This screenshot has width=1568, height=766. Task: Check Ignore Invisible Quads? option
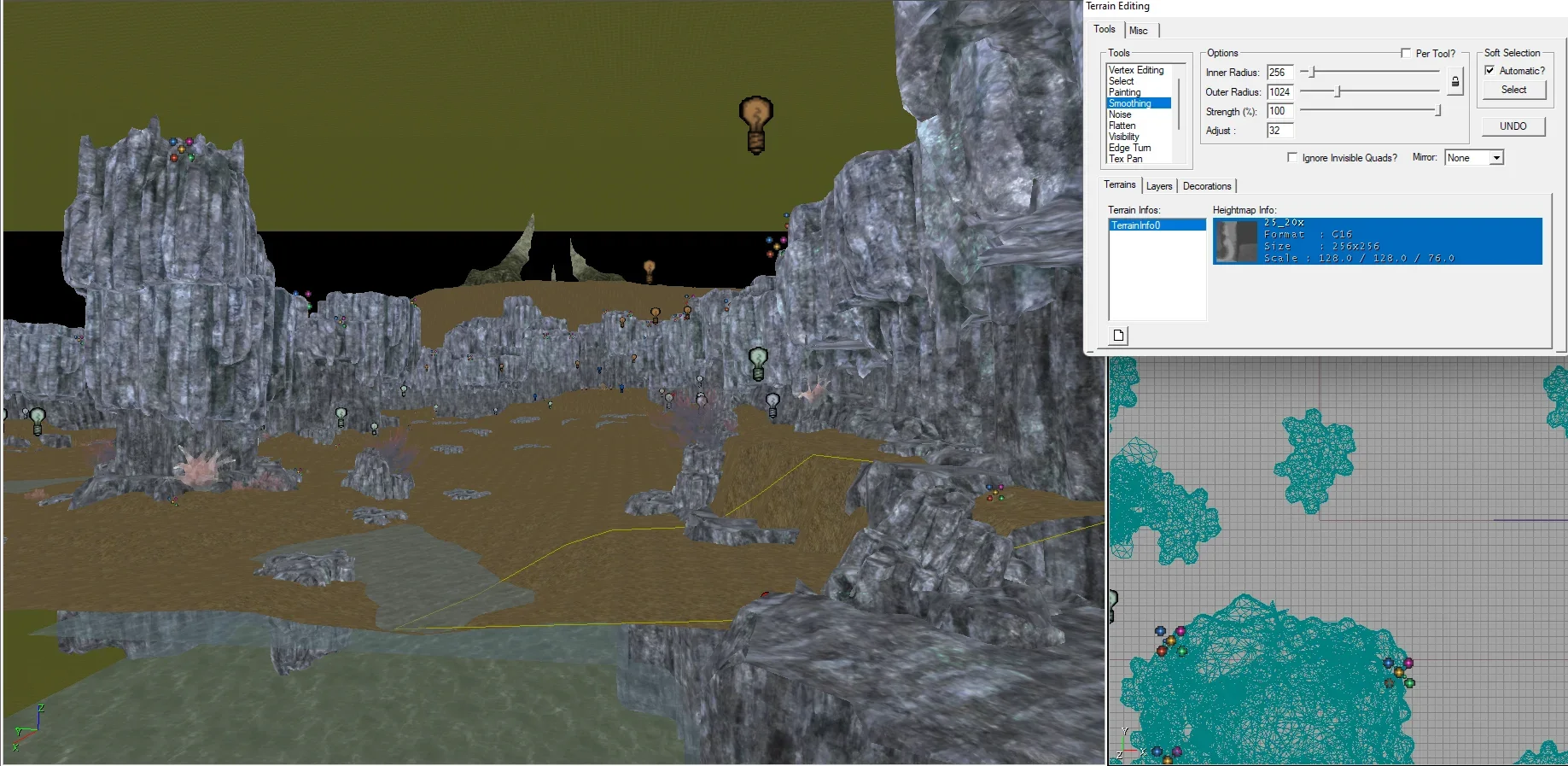1292,157
